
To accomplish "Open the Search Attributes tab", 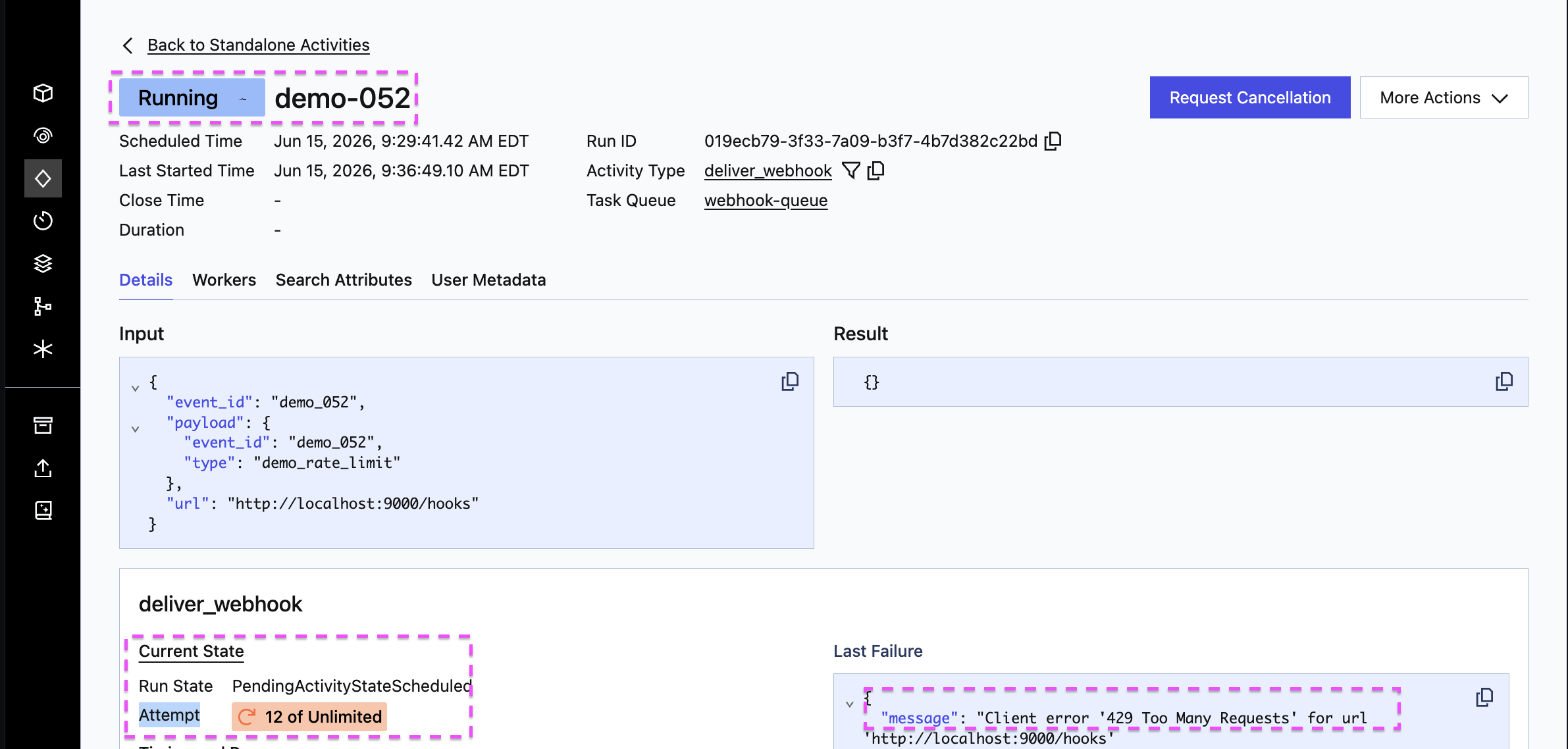I will coord(344,280).
